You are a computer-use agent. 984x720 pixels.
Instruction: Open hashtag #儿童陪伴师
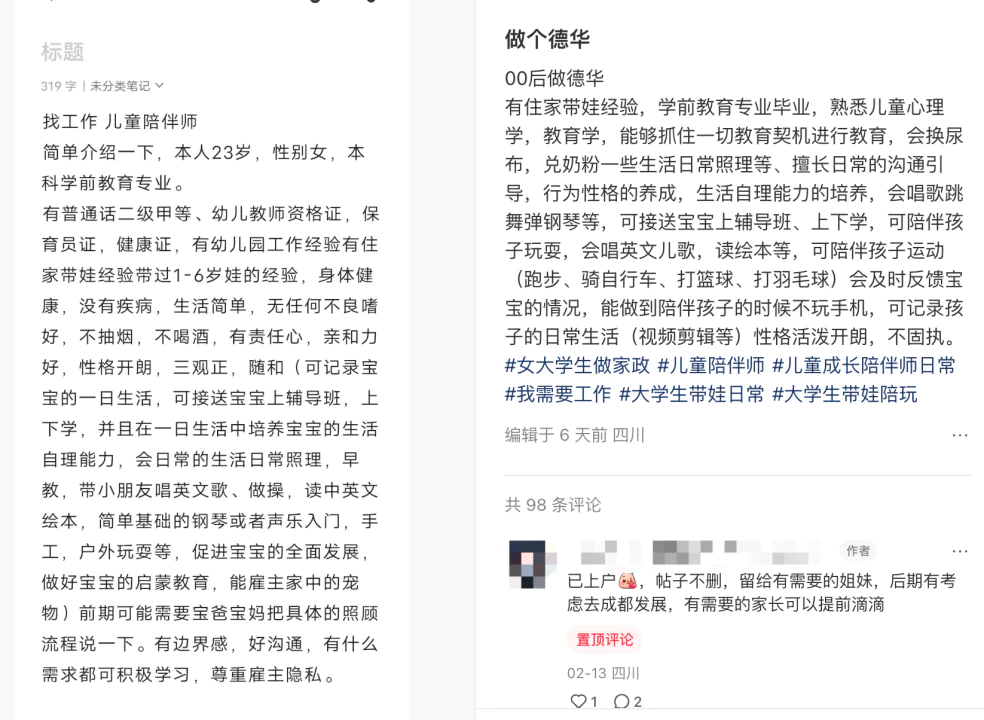coord(710,365)
